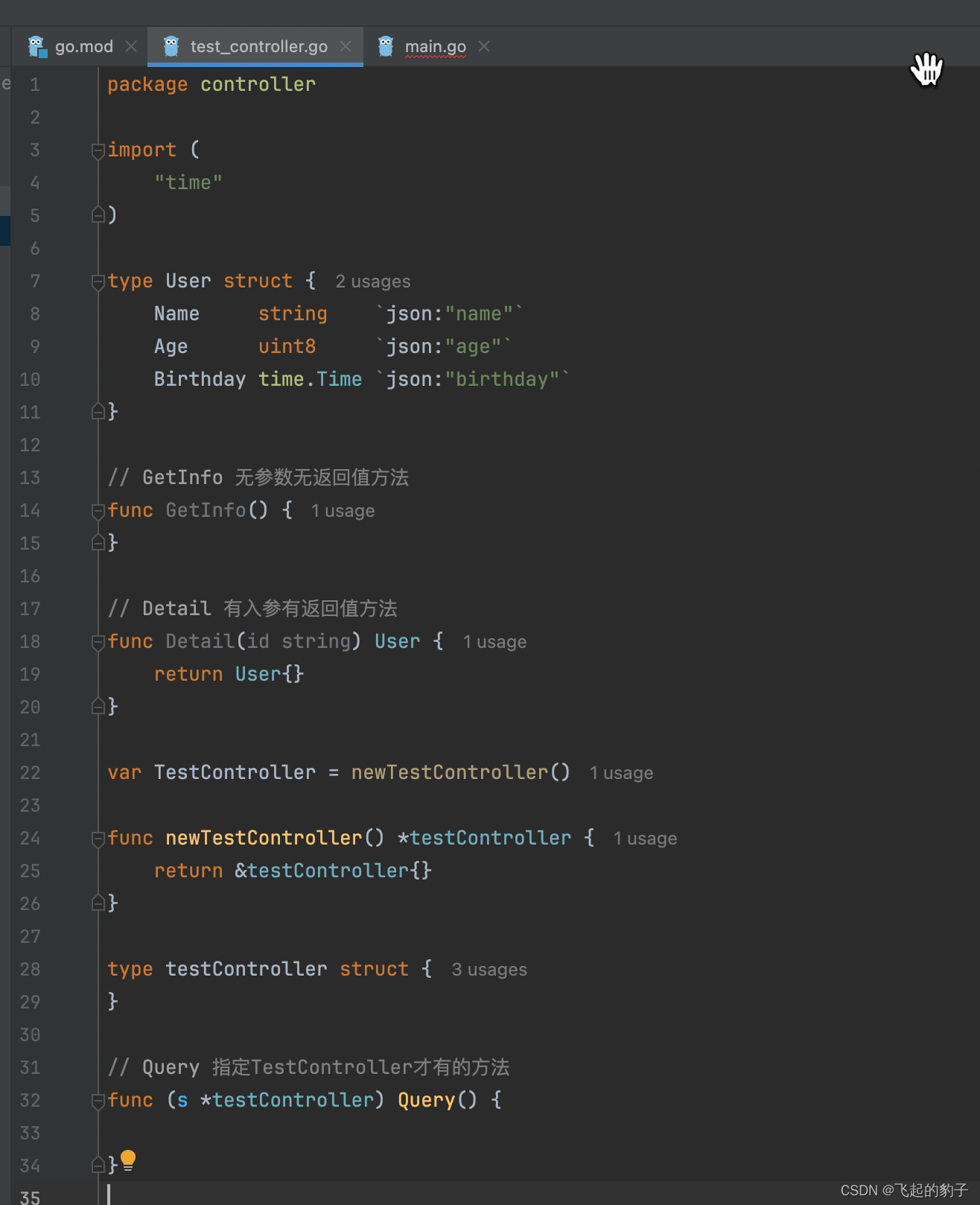Click the Query method closing fold marker

(98, 1166)
